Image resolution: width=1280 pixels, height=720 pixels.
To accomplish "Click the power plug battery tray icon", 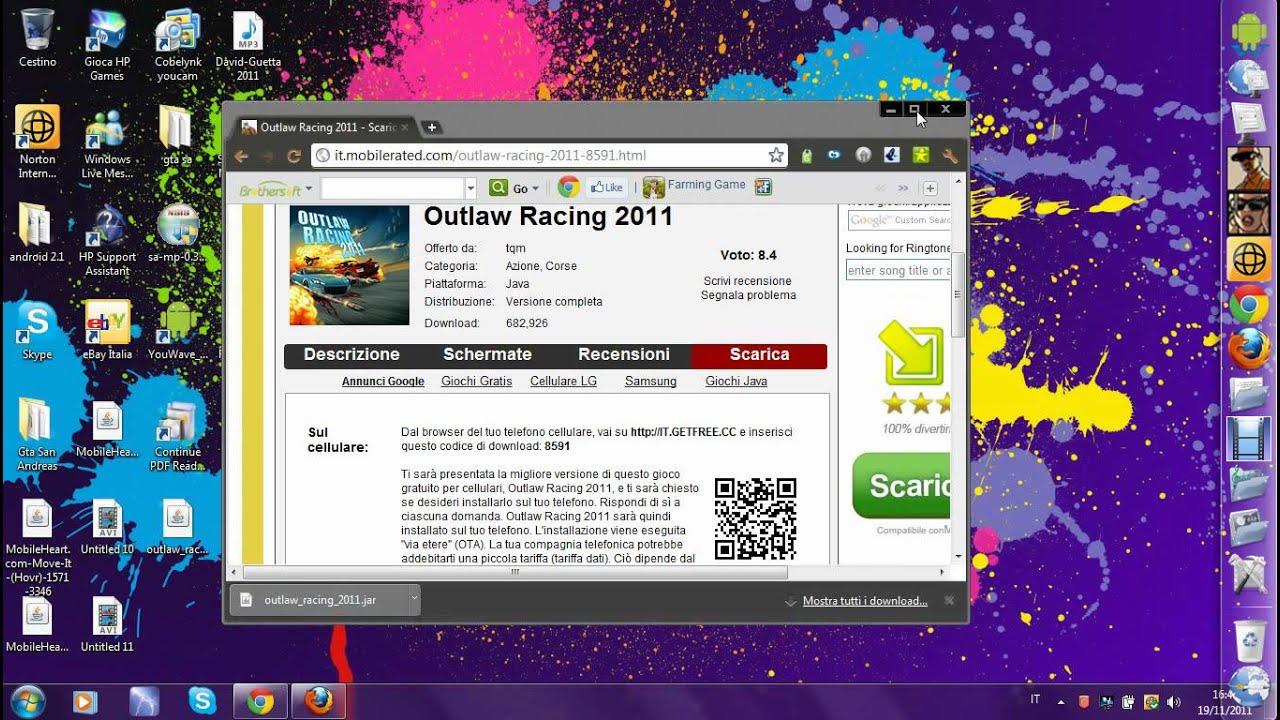I will pyautogui.click(x=1128, y=702).
